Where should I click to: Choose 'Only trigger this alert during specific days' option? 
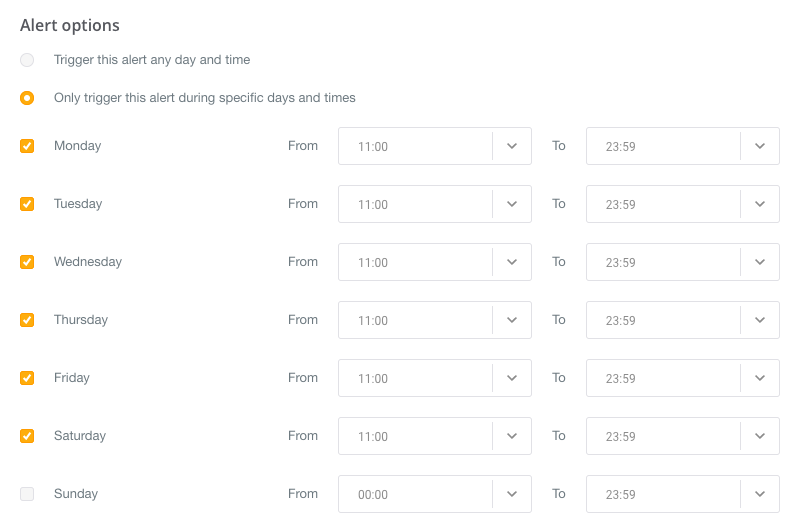(27, 98)
